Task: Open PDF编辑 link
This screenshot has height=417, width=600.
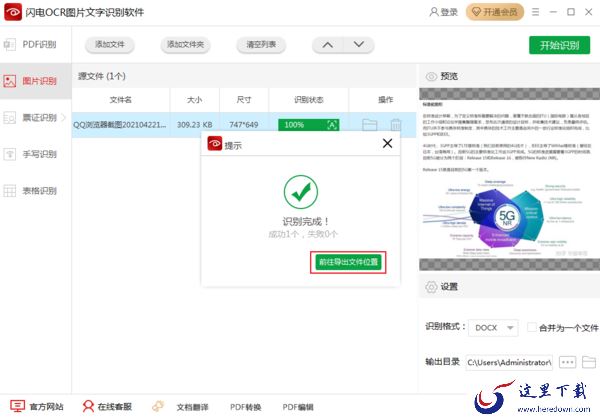Action: [298, 407]
